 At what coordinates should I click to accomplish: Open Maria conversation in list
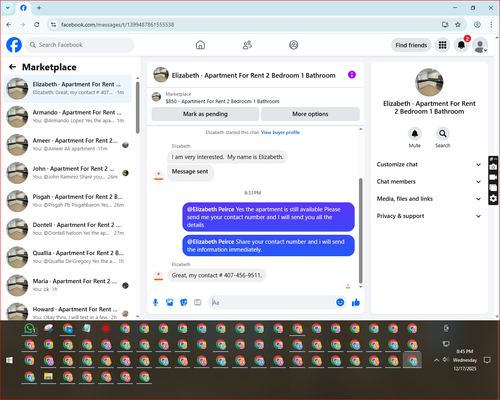click(x=68, y=285)
